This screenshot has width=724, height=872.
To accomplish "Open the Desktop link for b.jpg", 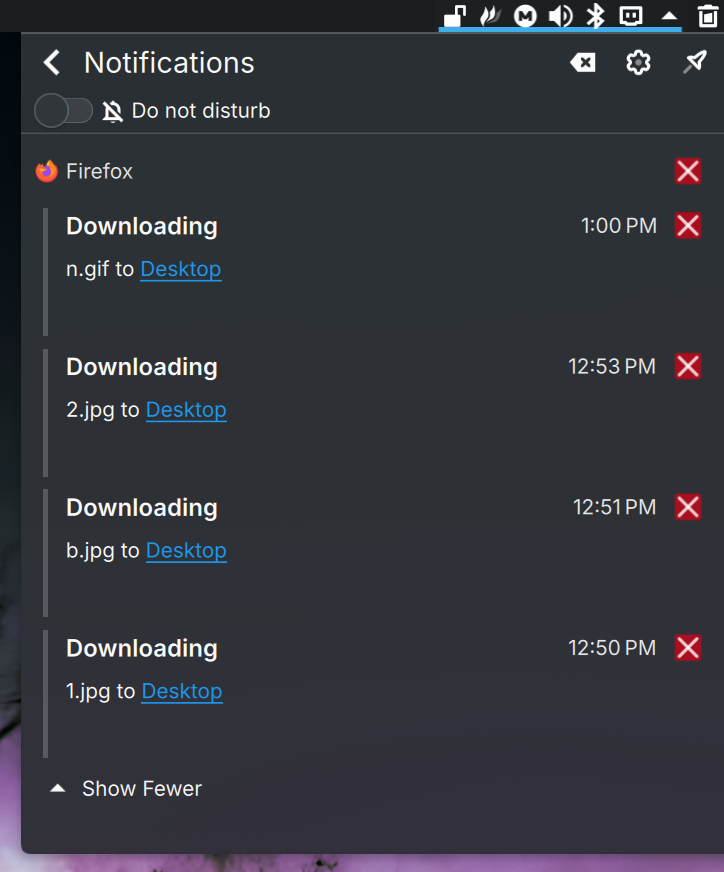I will coord(186,551).
